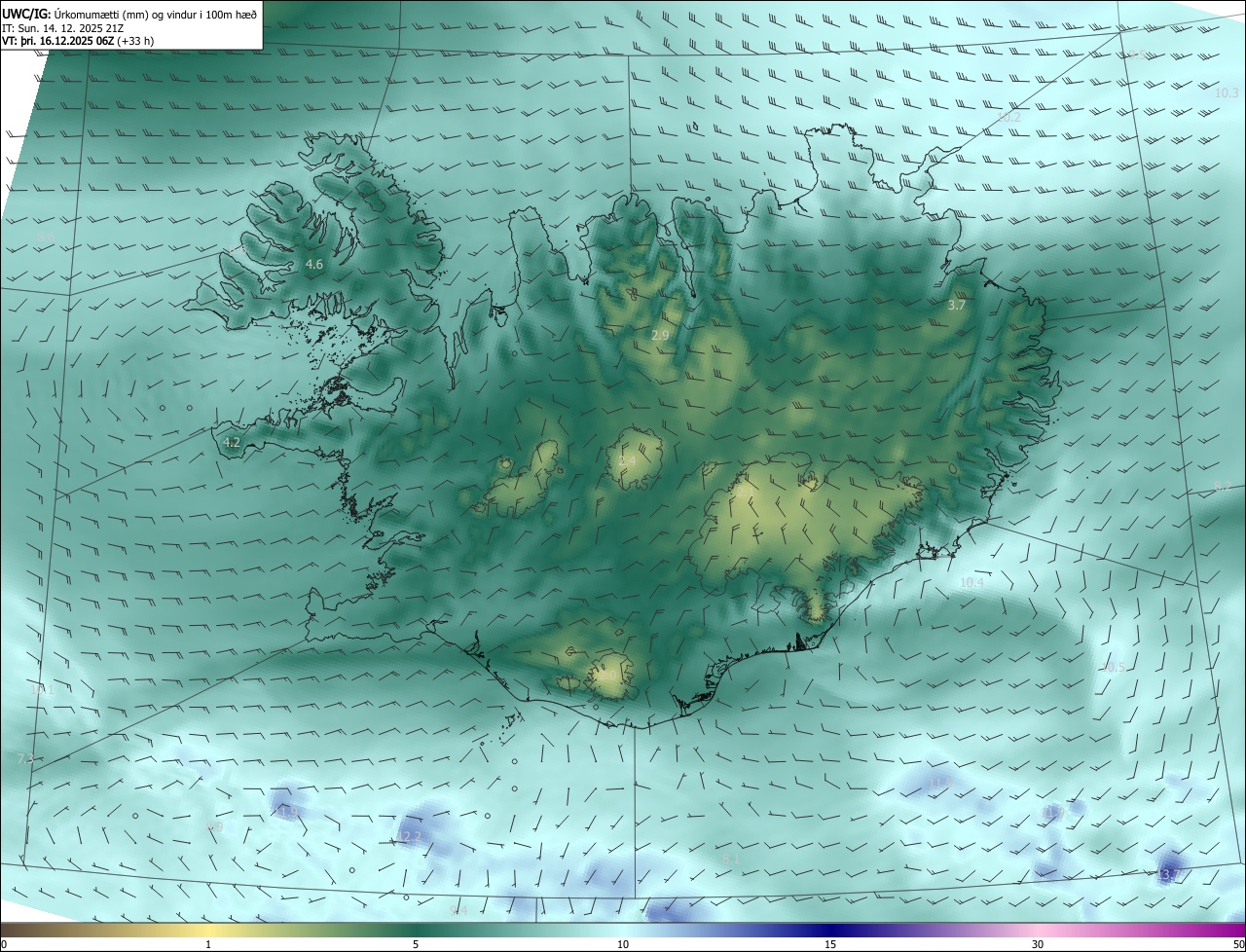Click the 4.6 value in the Westfjords
The image size is (1246, 952).
pyautogui.click(x=314, y=264)
